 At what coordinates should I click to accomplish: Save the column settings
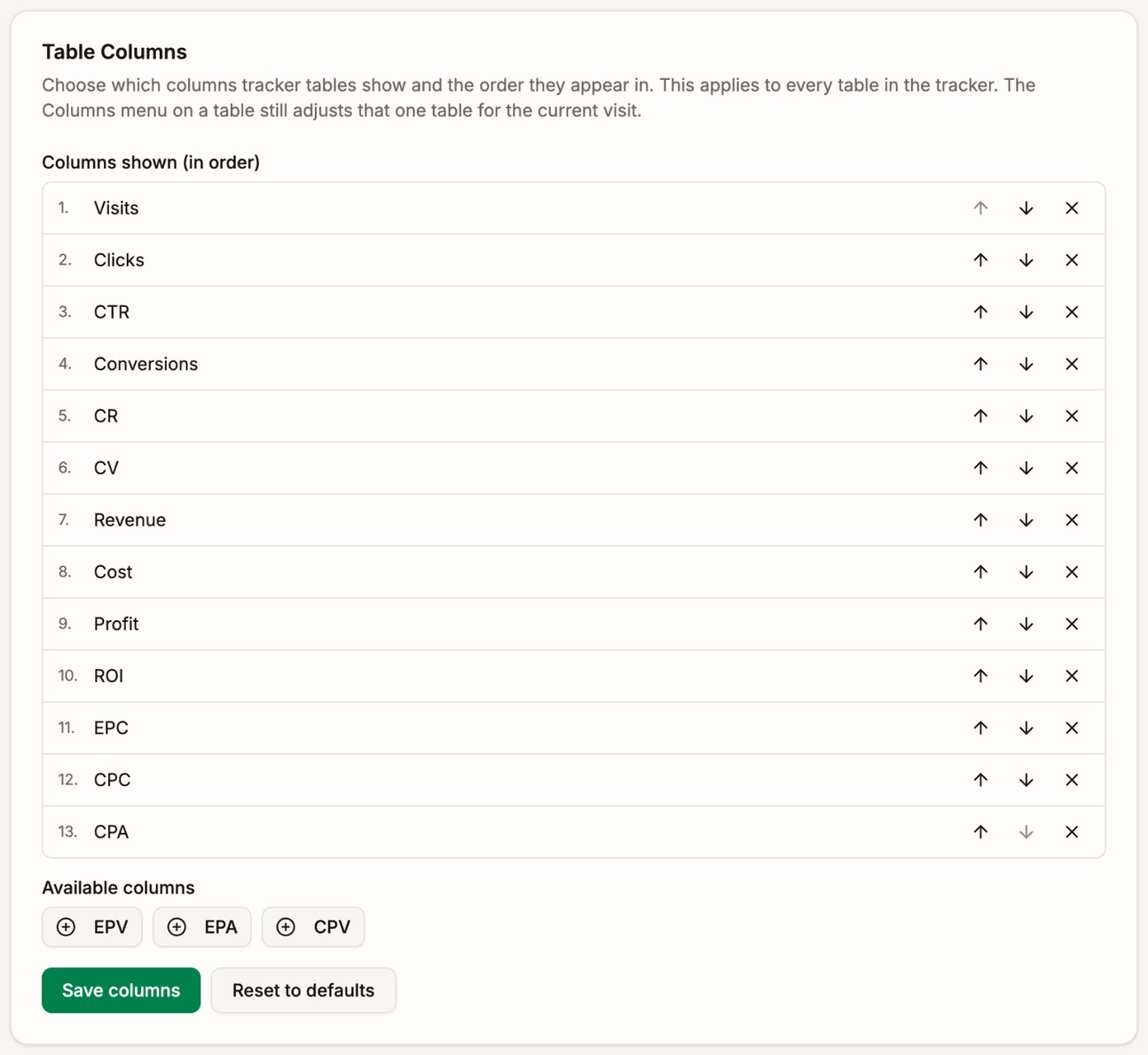121,990
